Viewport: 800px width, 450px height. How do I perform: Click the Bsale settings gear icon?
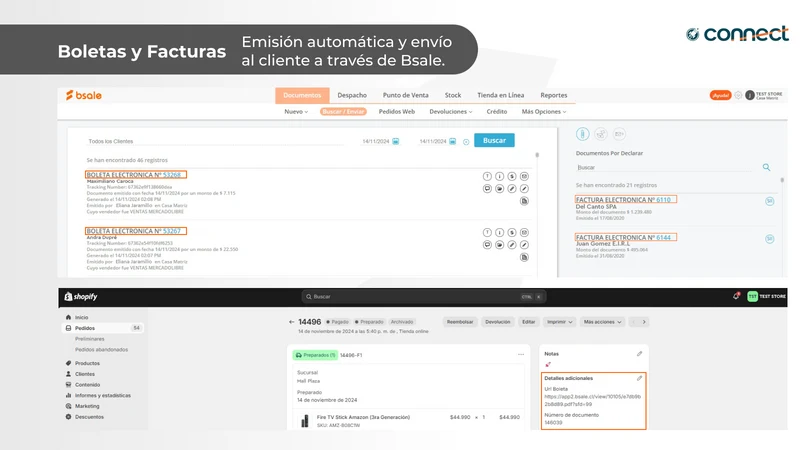(738, 95)
